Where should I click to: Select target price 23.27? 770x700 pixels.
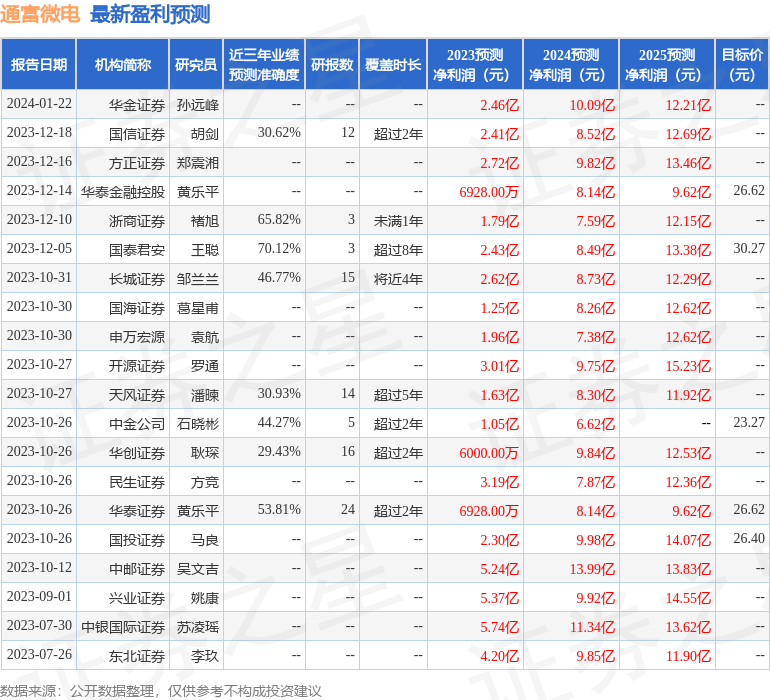749,423
